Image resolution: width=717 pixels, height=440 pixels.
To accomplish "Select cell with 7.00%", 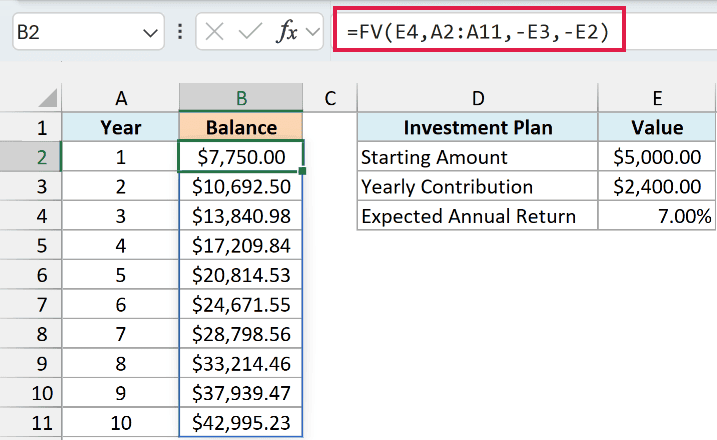I will 657,215.
